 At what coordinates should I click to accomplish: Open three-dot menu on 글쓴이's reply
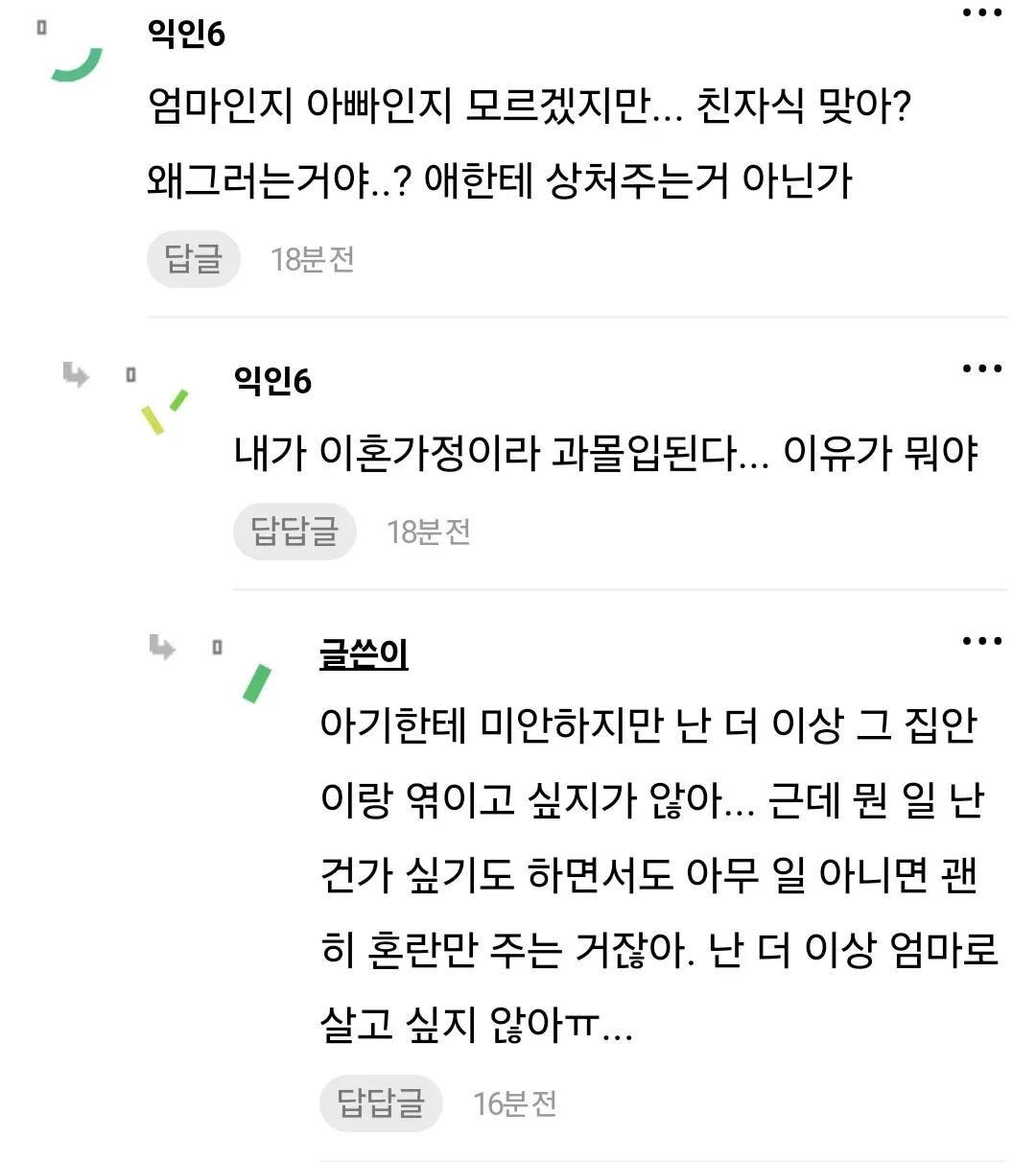click(x=982, y=641)
